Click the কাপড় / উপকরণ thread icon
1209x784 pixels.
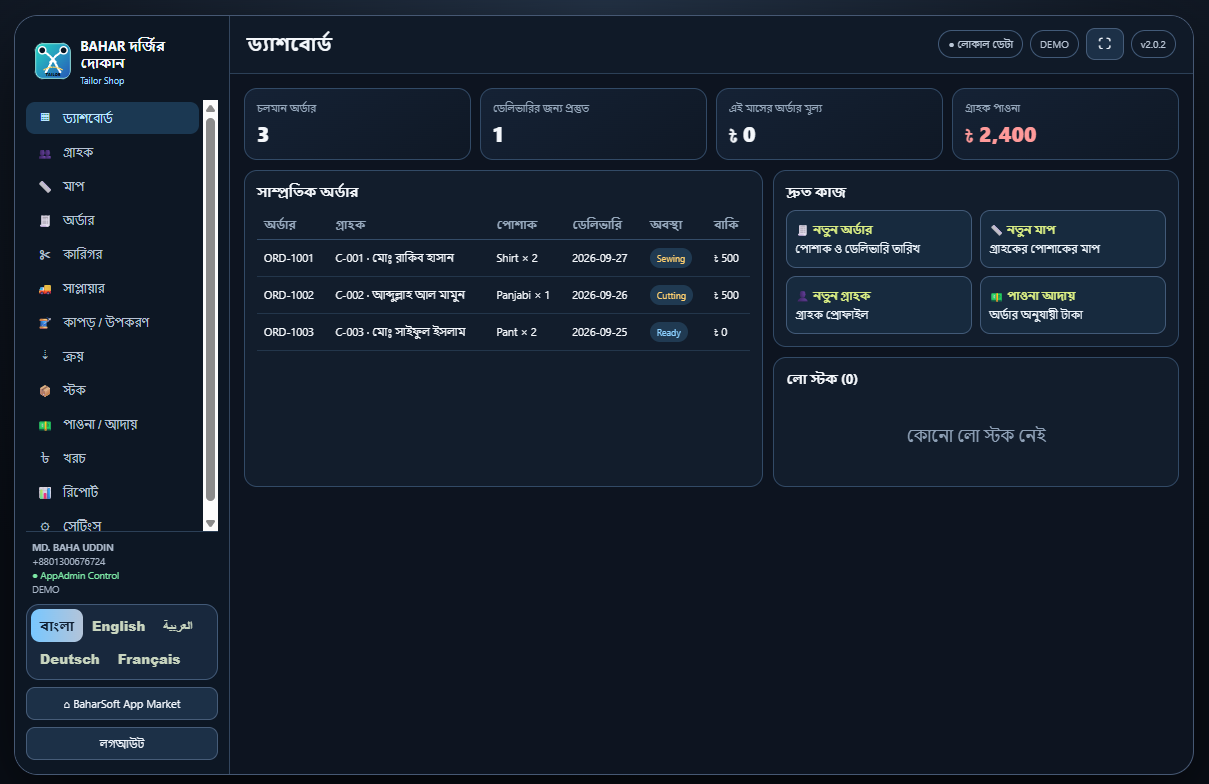(45, 322)
